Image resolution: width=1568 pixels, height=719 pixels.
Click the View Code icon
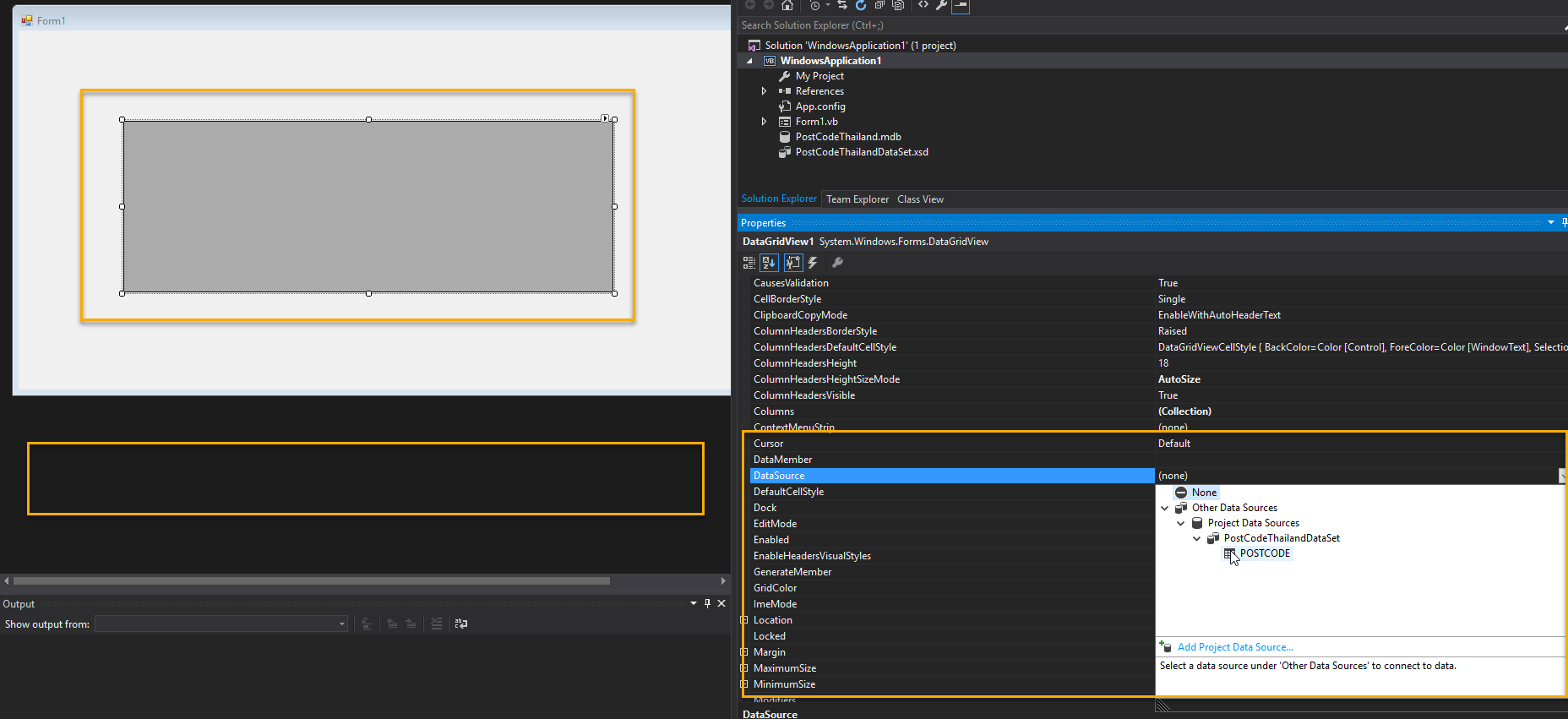(x=923, y=5)
